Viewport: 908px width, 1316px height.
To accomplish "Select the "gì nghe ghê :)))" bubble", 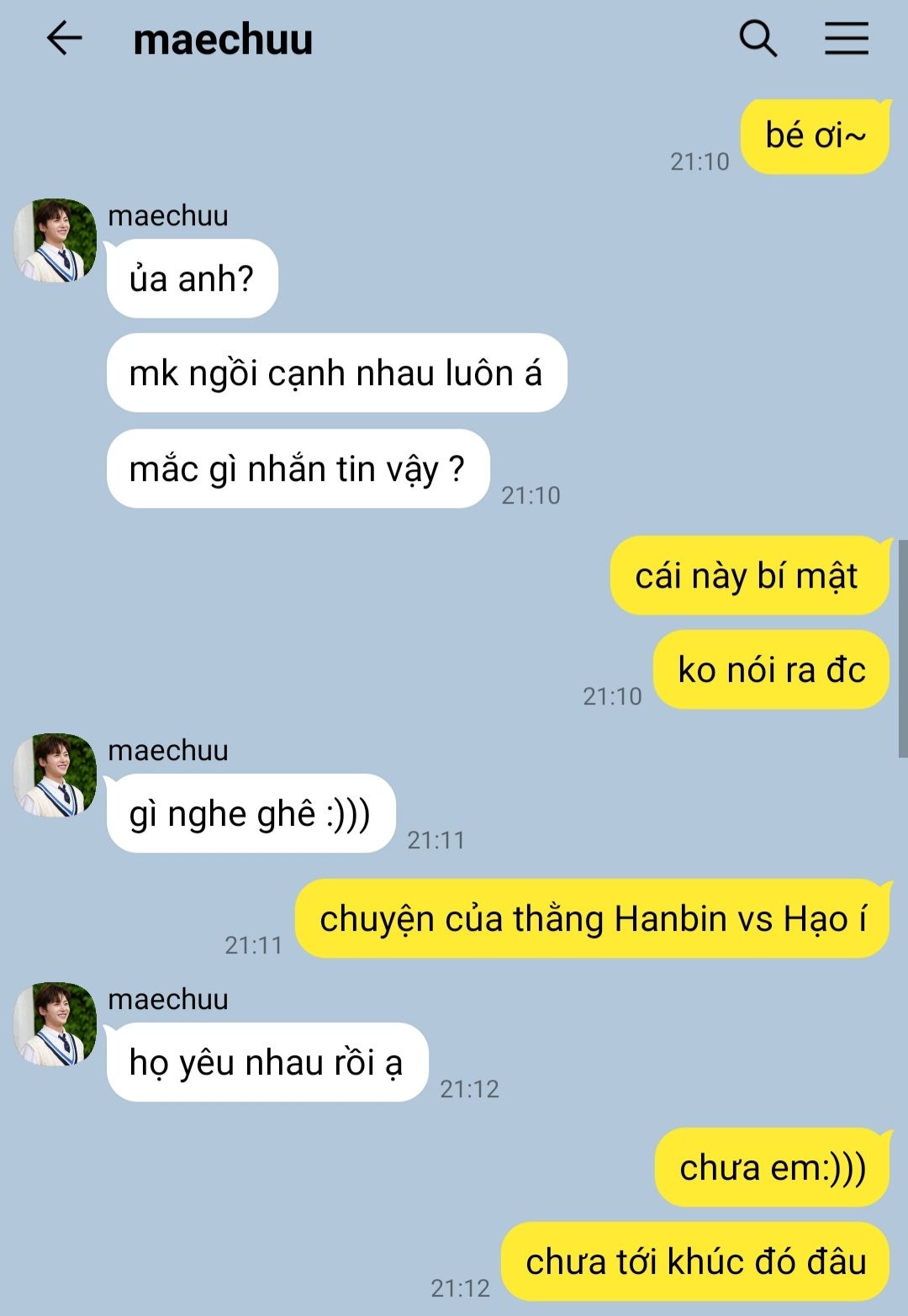I will (251, 813).
